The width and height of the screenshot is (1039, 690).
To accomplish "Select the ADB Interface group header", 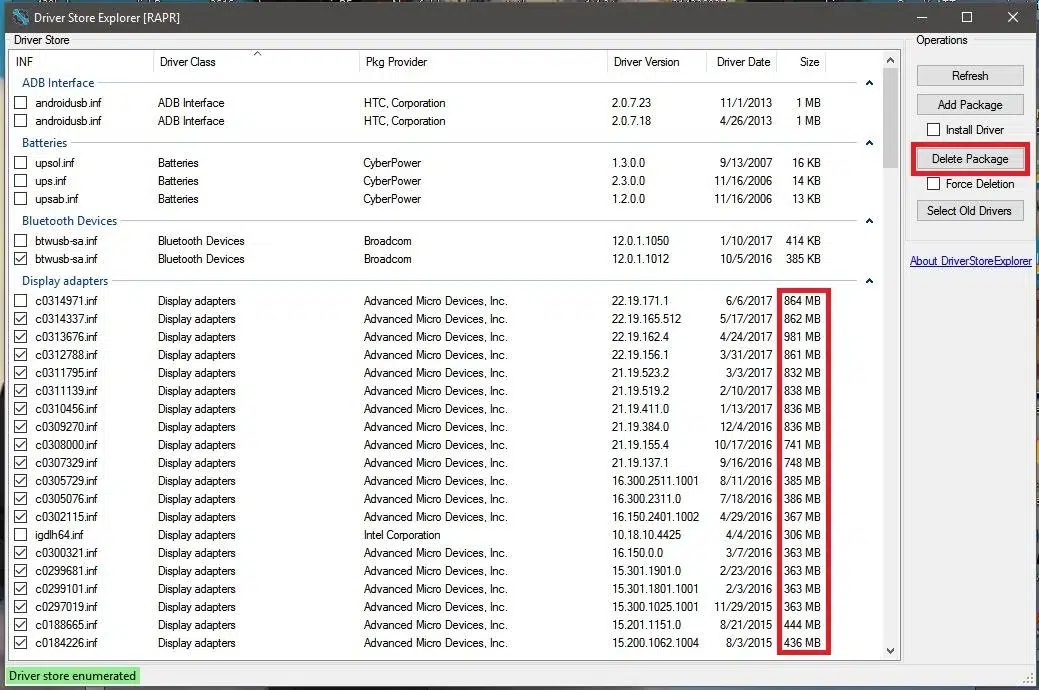I will [58, 83].
